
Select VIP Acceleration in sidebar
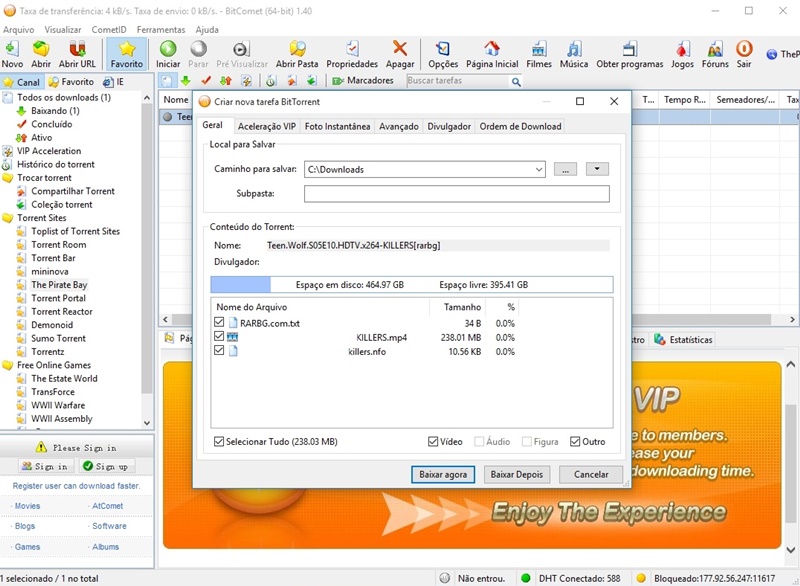[x=49, y=151]
